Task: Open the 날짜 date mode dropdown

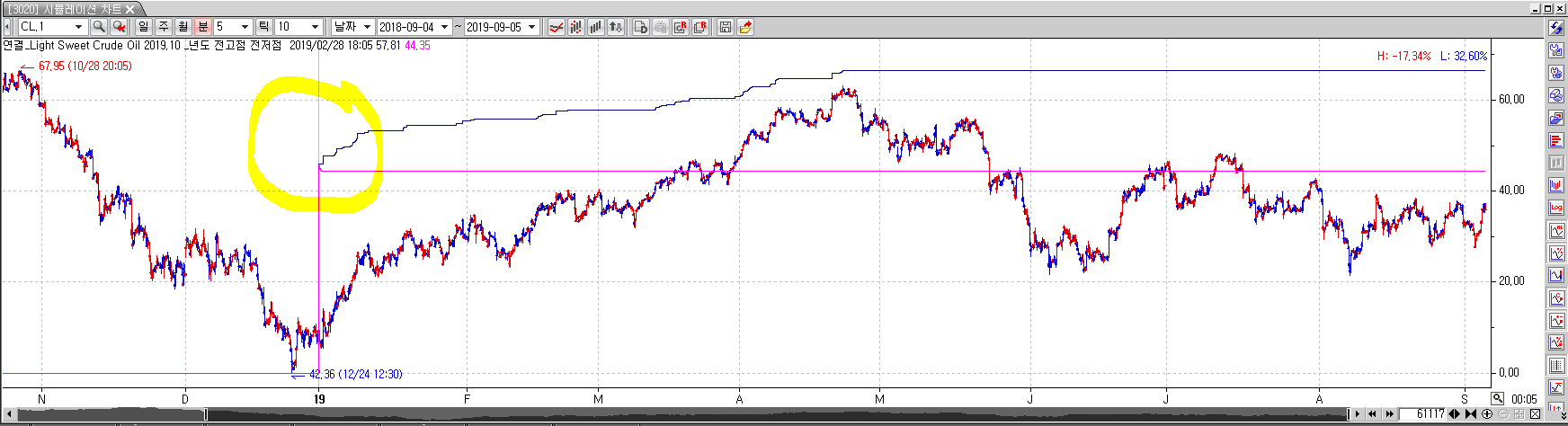Action: click(367, 27)
